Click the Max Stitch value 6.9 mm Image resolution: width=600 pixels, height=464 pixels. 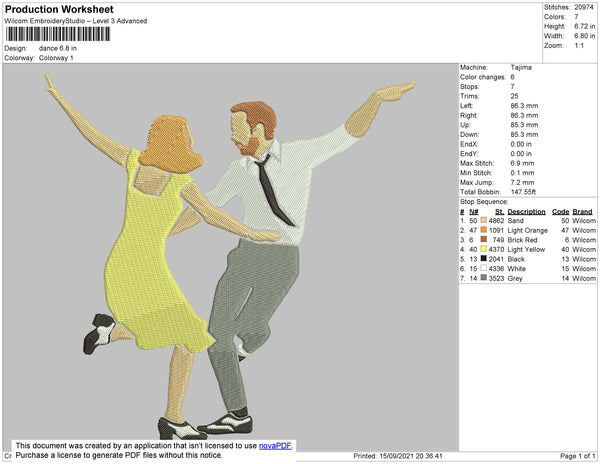pyautogui.click(x=522, y=163)
